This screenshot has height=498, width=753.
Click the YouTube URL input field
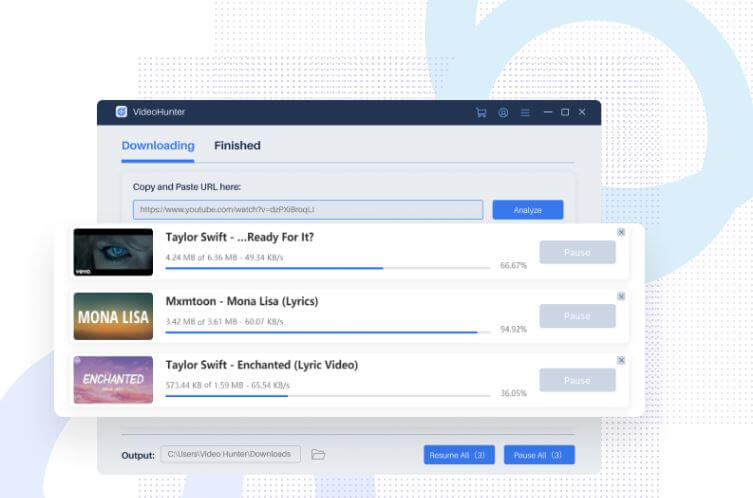click(x=308, y=210)
